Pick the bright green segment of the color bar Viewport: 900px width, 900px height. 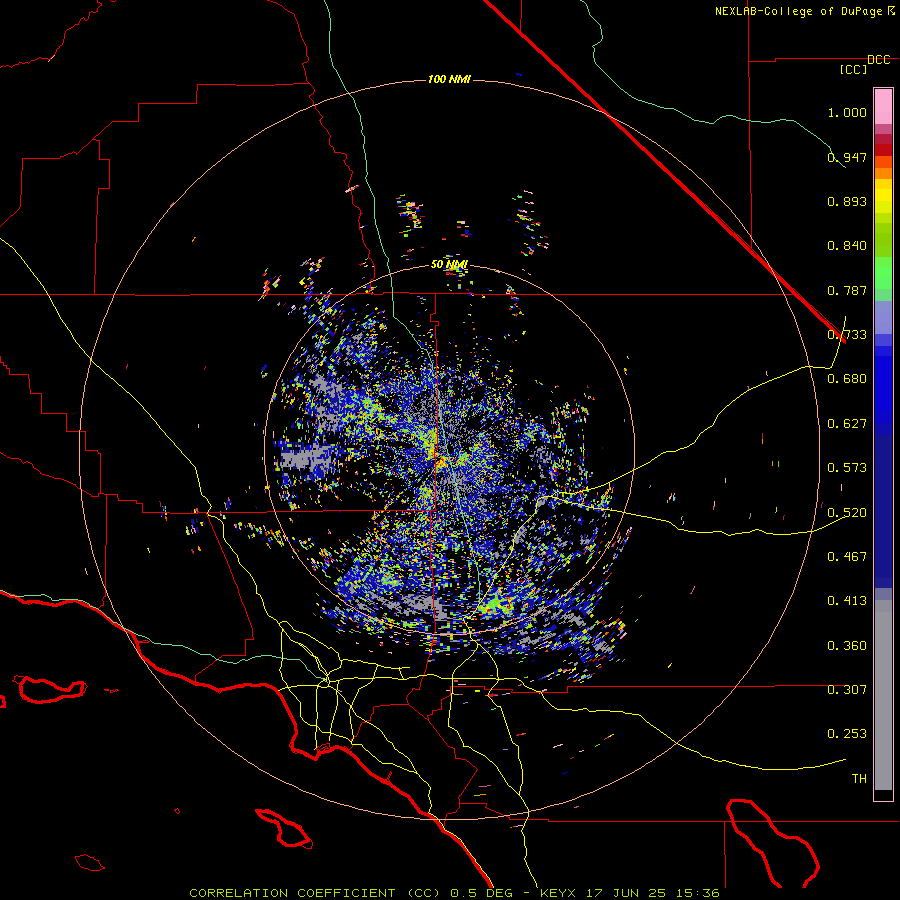(883, 273)
